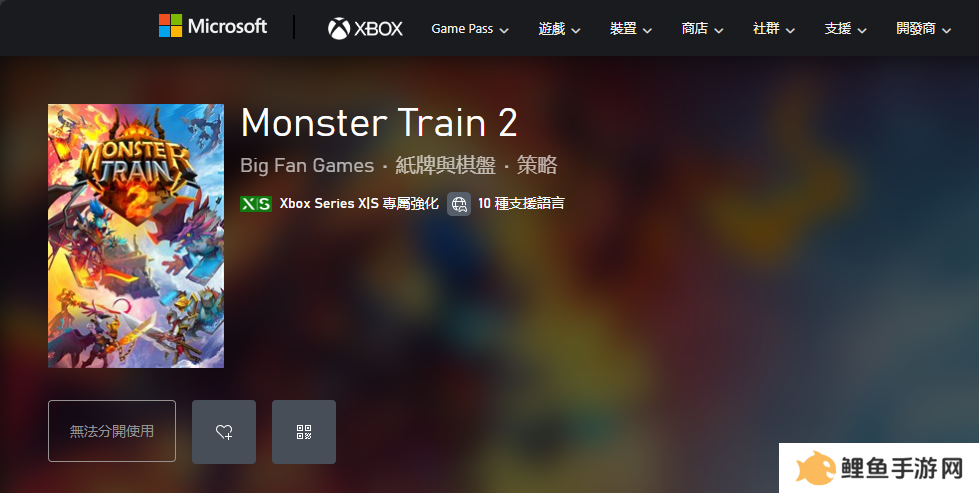Viewport: 979px width, 493px height.
Task: Open the 支援 menu
Action: [845, 29]
